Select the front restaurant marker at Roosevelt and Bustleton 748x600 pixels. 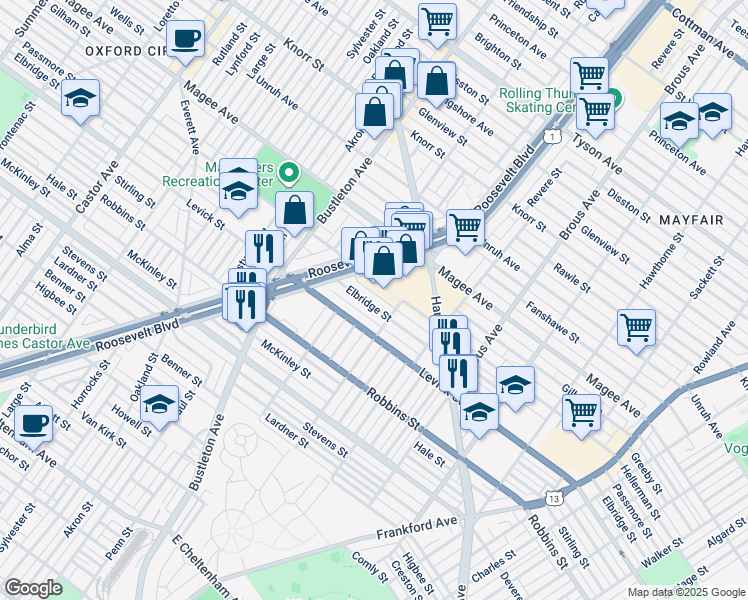[x=246, y=303]
